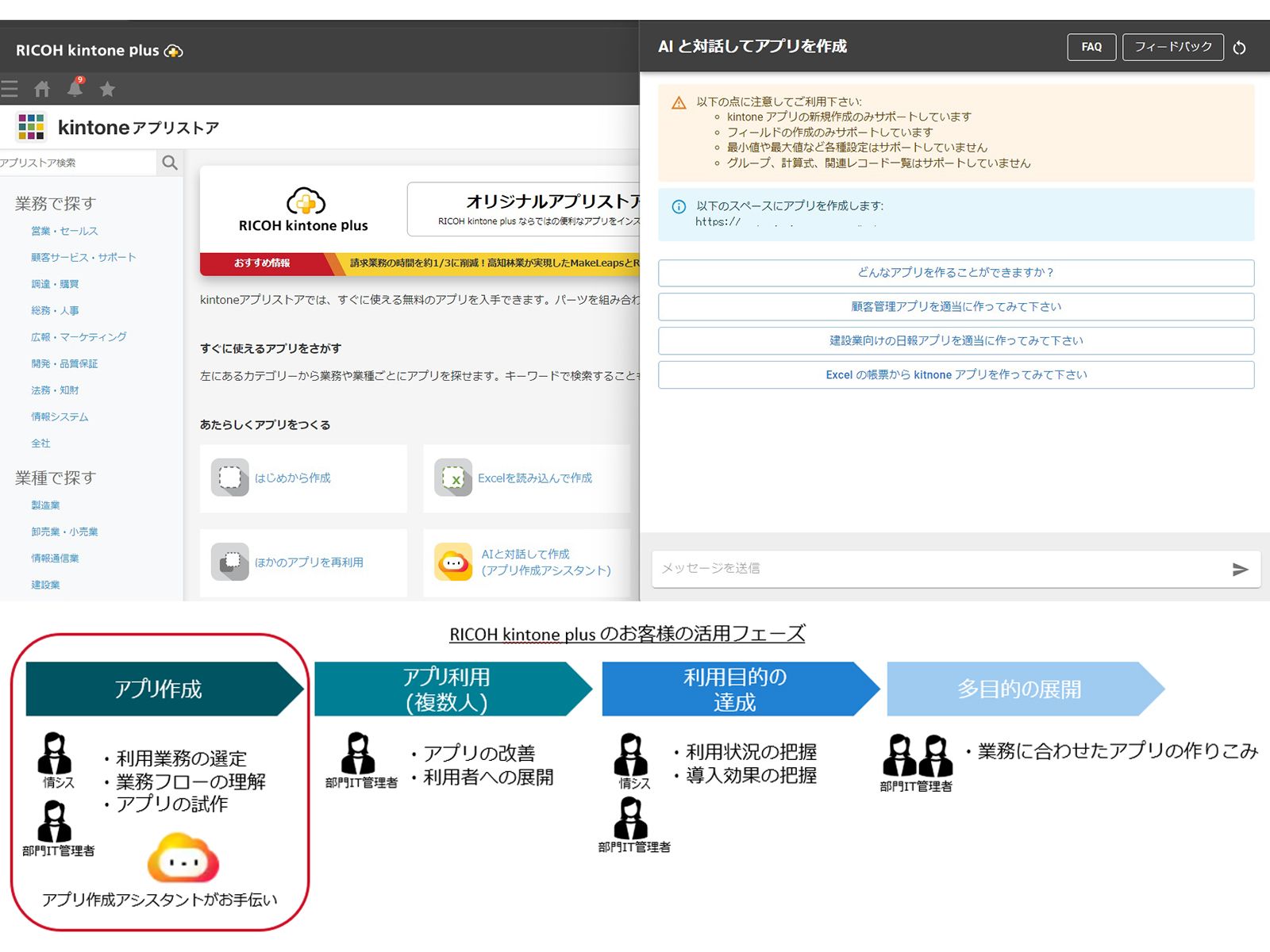Viewport: 1270px width, 952px height.
Task: Choose どんなアプリを作ることができますか？ prompt
Action: [x=956, y=273]
